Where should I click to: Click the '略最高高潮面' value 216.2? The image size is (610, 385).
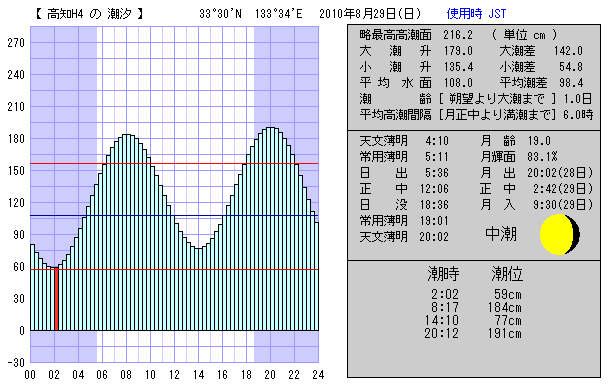point(458,35)
